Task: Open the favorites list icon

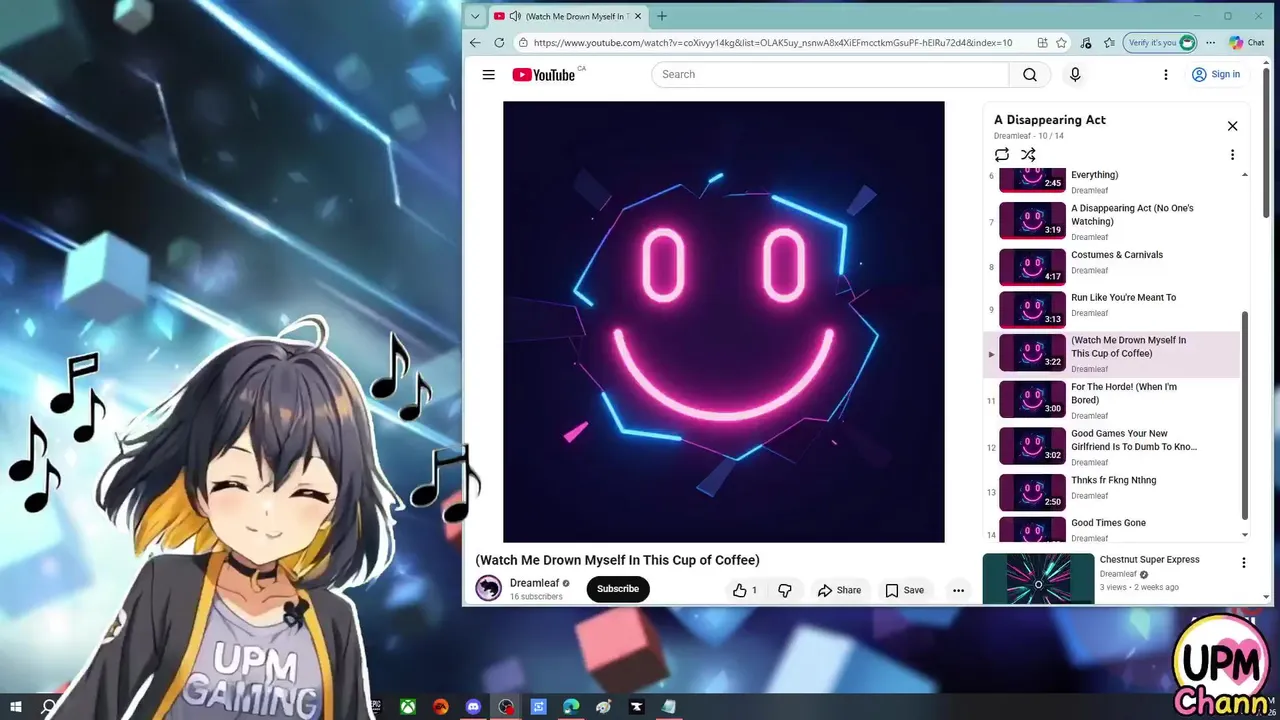Action: point(1109,43)
